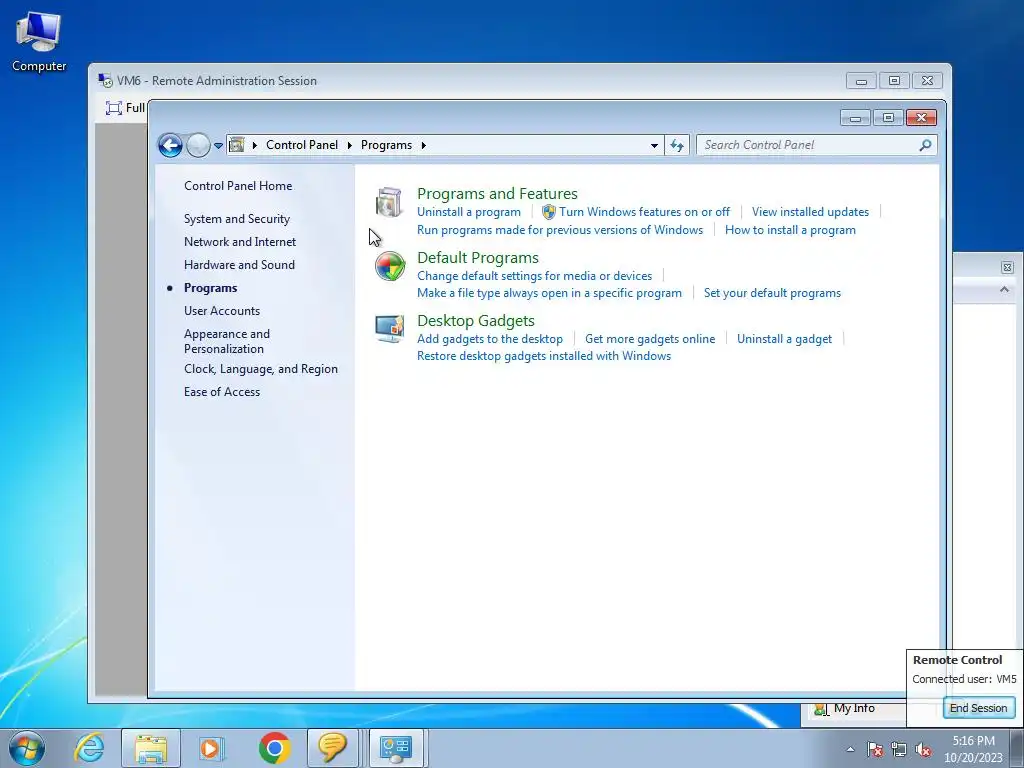Image resolution: width=1024 pixels, height=768 pixels.
Task: Open Desktop Gadgets heading link
Action: pos(475,321)
